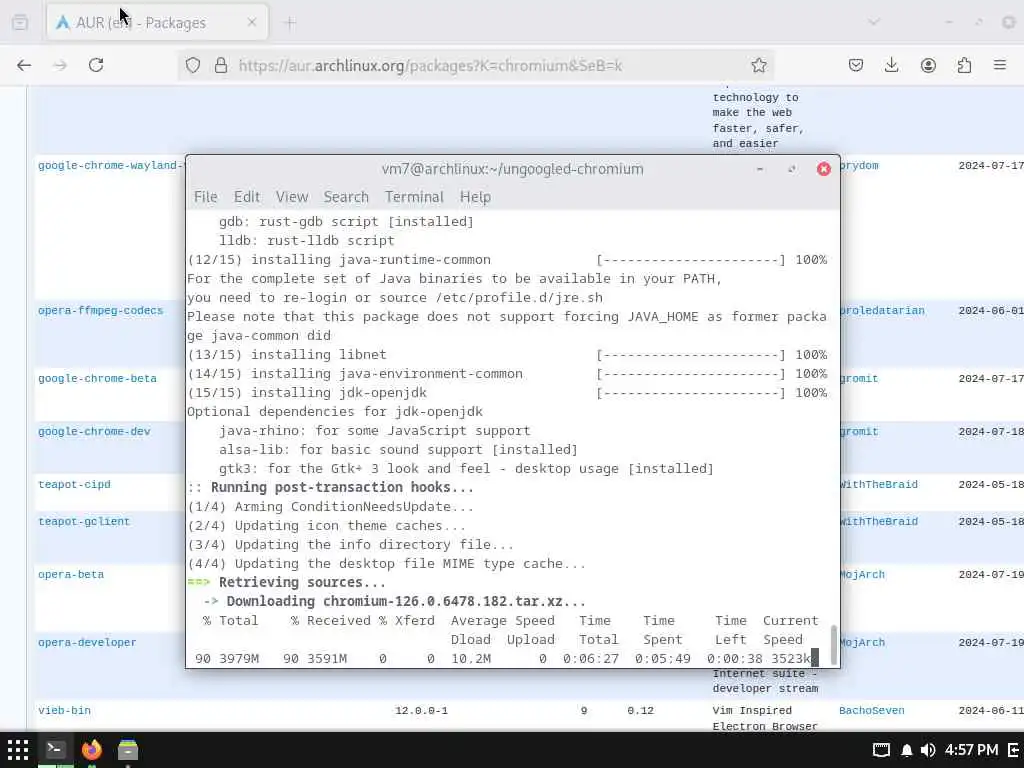Screen dimensions: 1024x768
Task: Open notifications bell in tray
Action: tap(906, 750)
